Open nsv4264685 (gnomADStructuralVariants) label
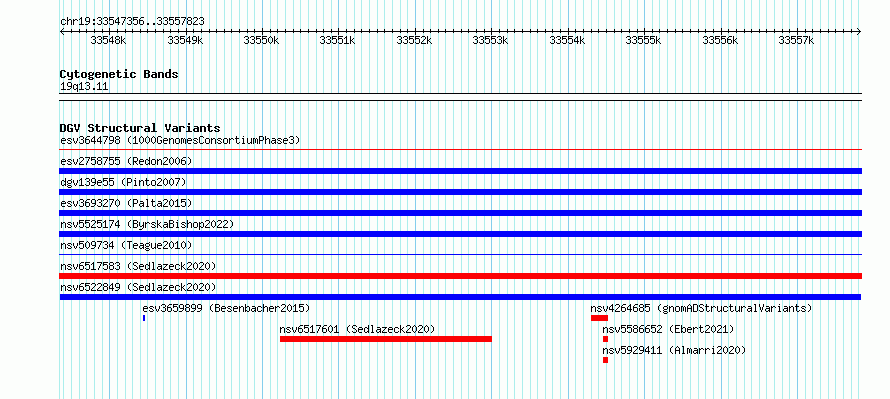 (702, 308)
